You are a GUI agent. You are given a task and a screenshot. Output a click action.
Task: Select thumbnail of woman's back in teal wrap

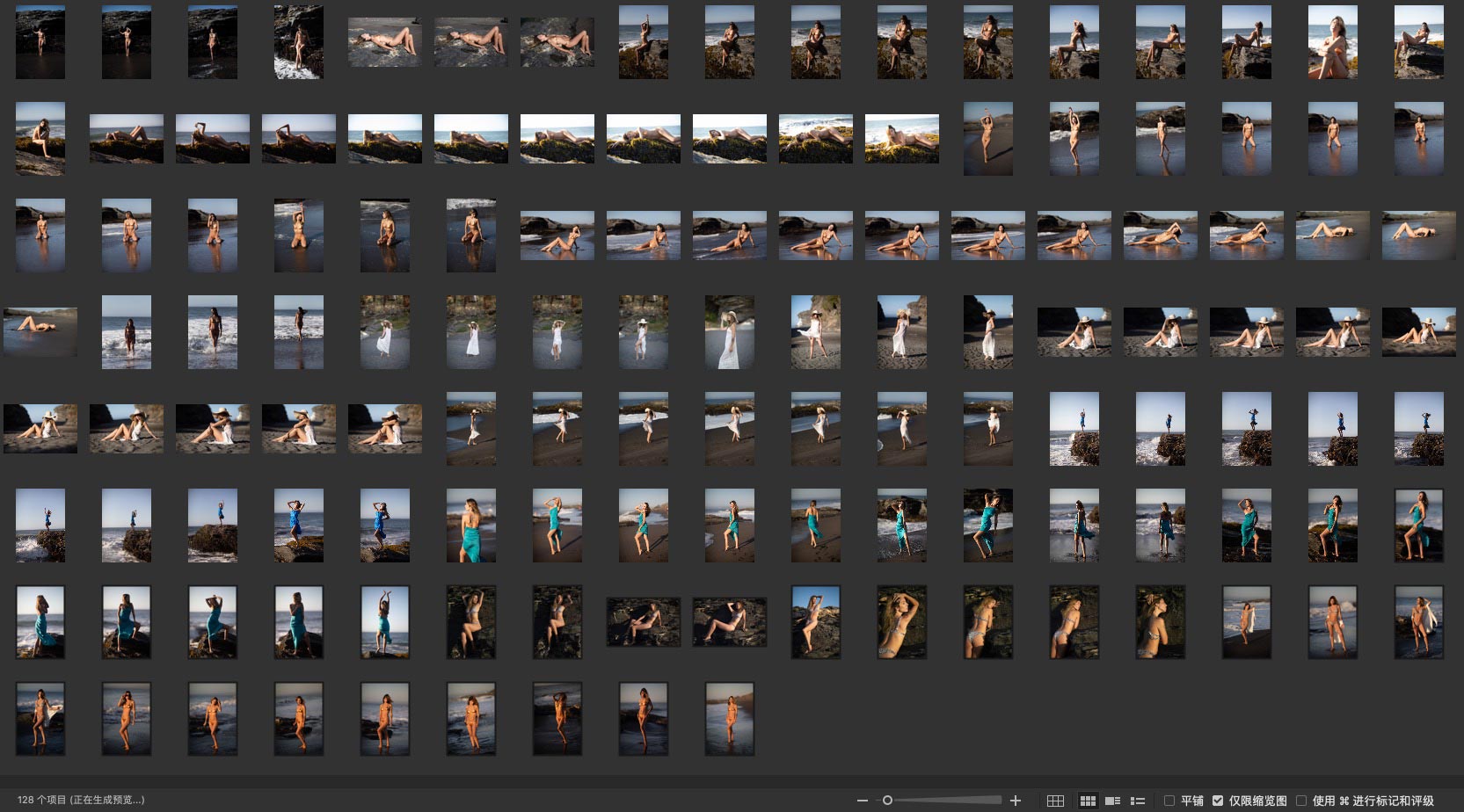tap(471, 526)
